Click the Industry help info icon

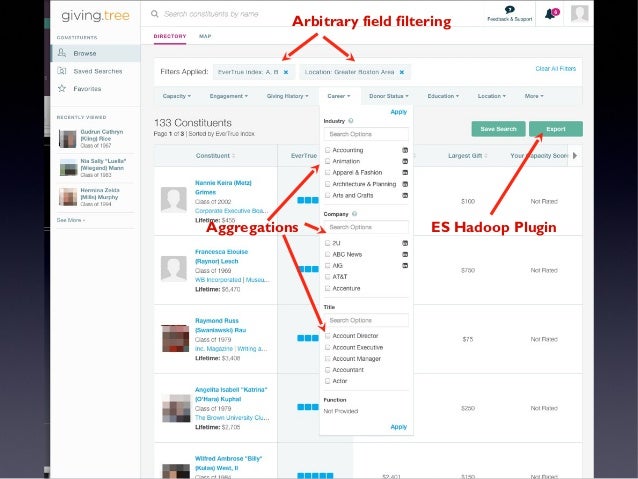(x=351, y=121)
